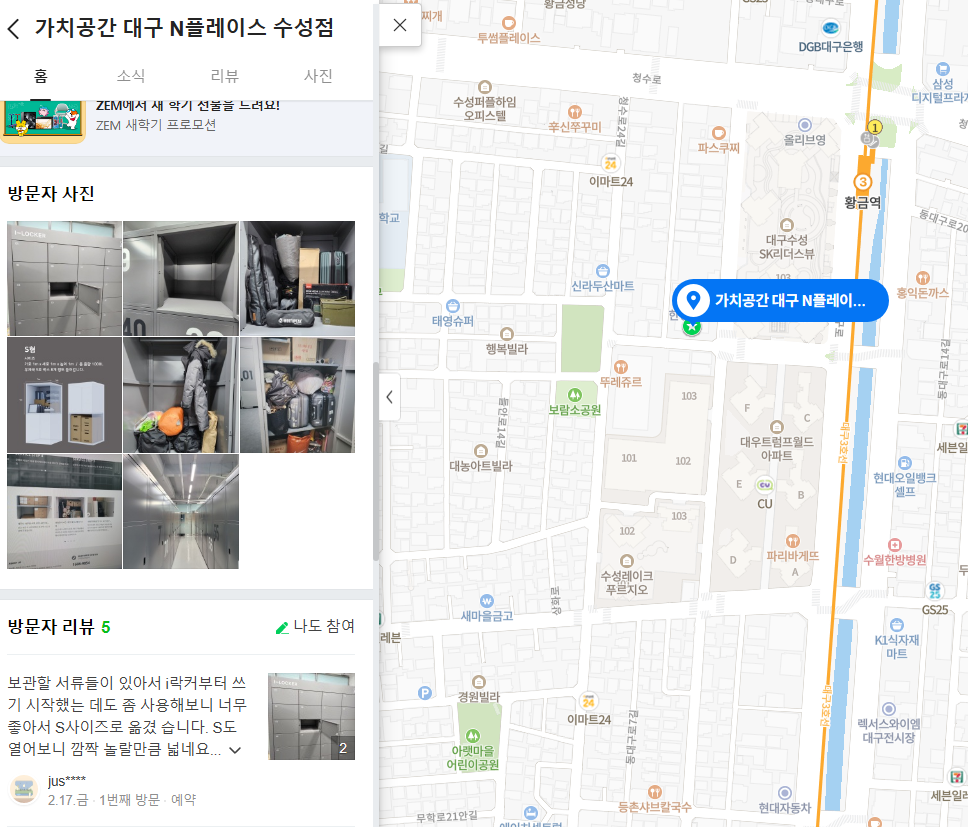Open the hanging jacket locker photo
The width and height of the screenshot is (968, 827).
(181, 395)
